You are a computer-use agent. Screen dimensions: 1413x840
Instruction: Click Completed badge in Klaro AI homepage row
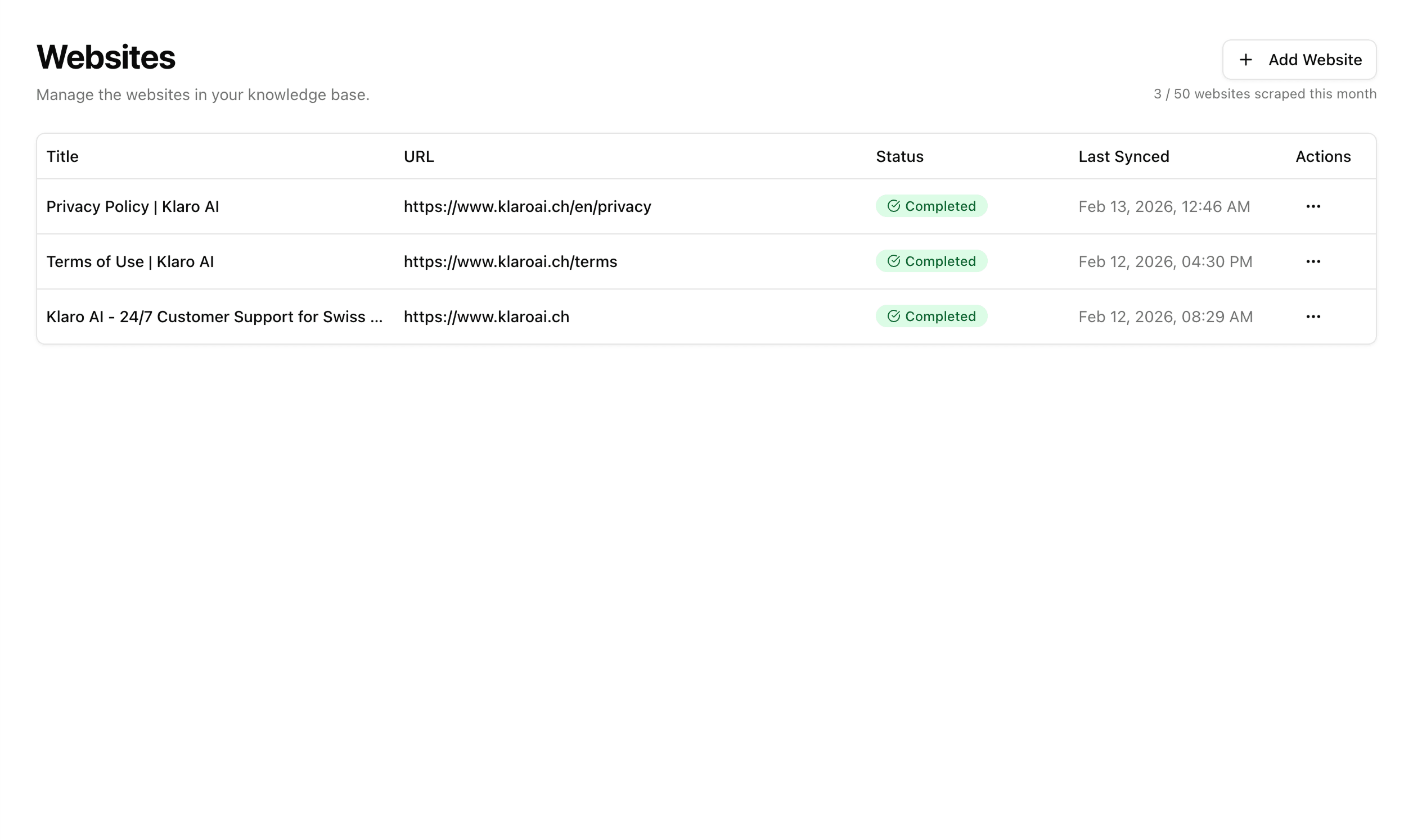pyautogui.click(x=931, y=316)
